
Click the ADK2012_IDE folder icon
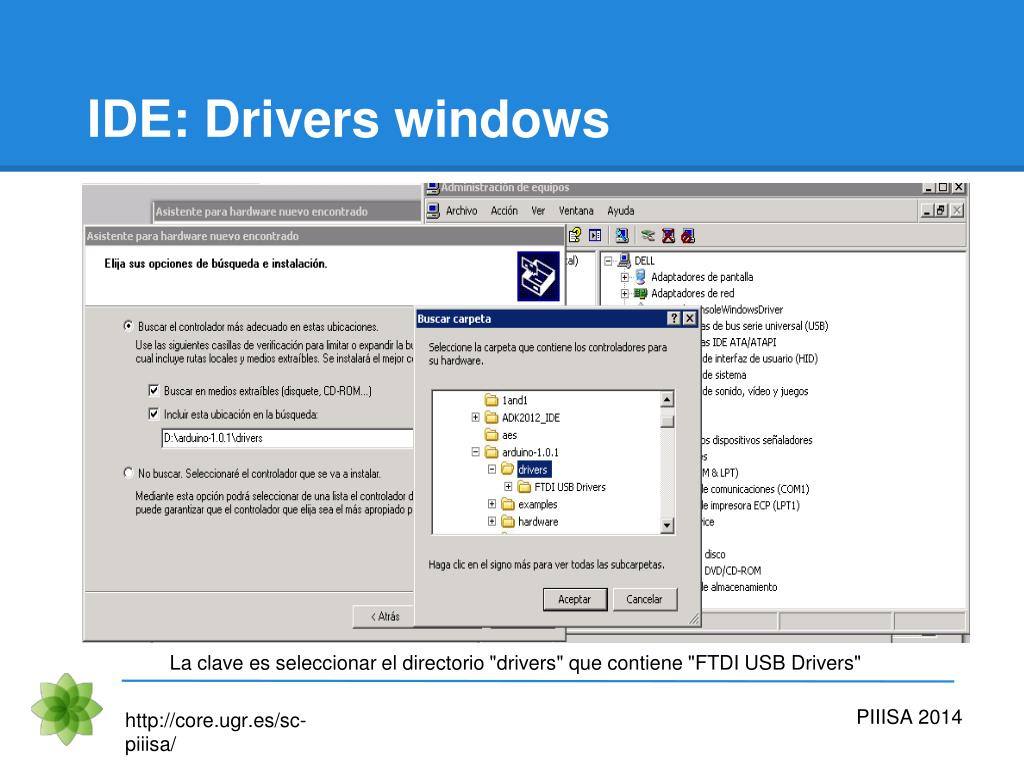tap(492, 417)
